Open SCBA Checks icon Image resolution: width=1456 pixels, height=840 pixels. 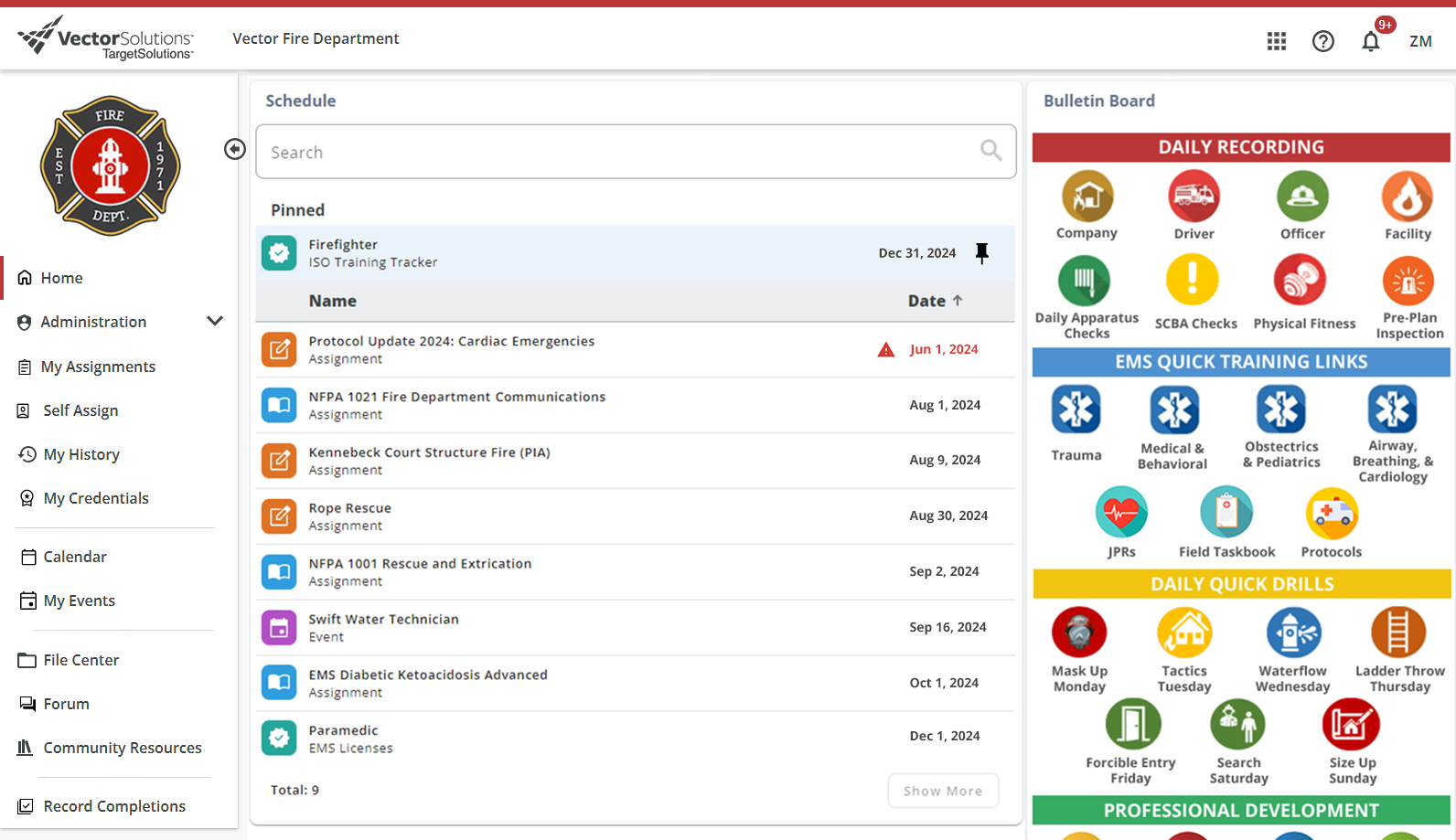coord(1193,280)
